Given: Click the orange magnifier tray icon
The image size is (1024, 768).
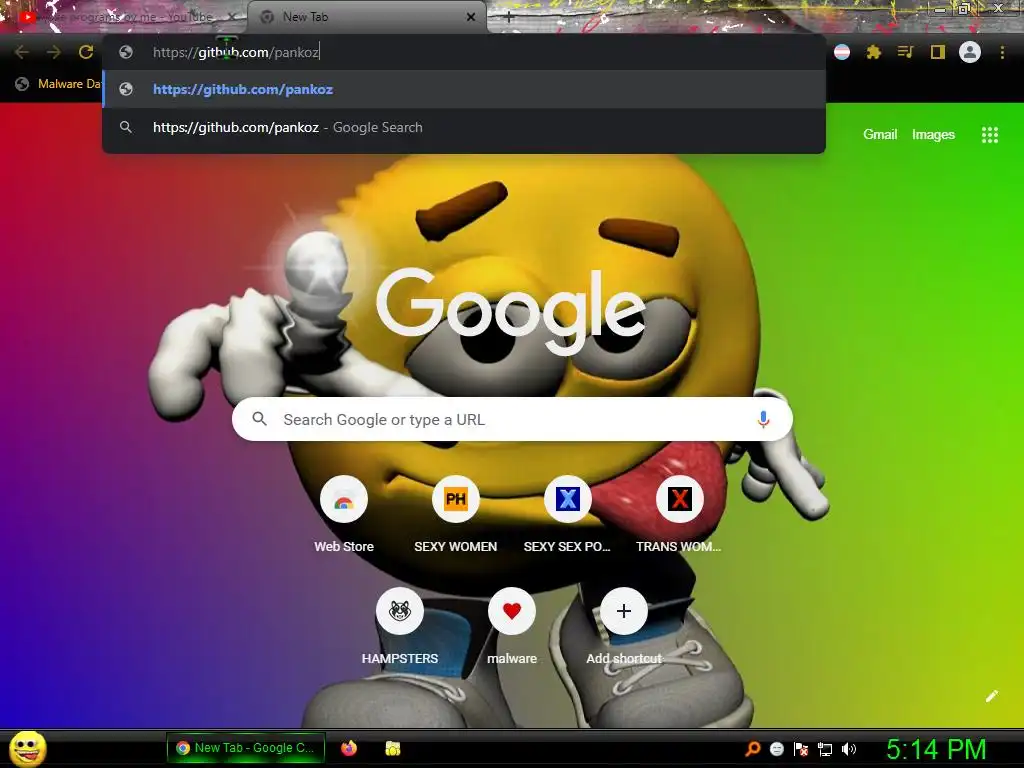Looking at the screenshot, I should [753, 748].
